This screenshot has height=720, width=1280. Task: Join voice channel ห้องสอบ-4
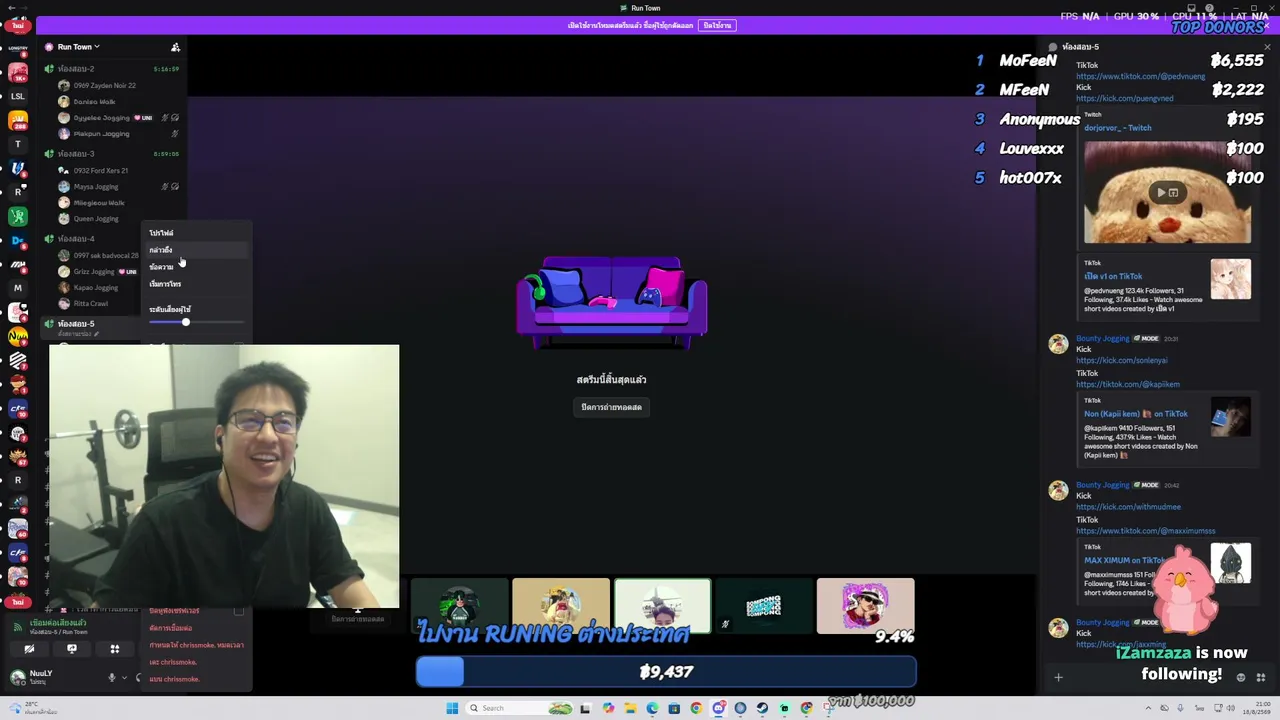tap(76, 239)
